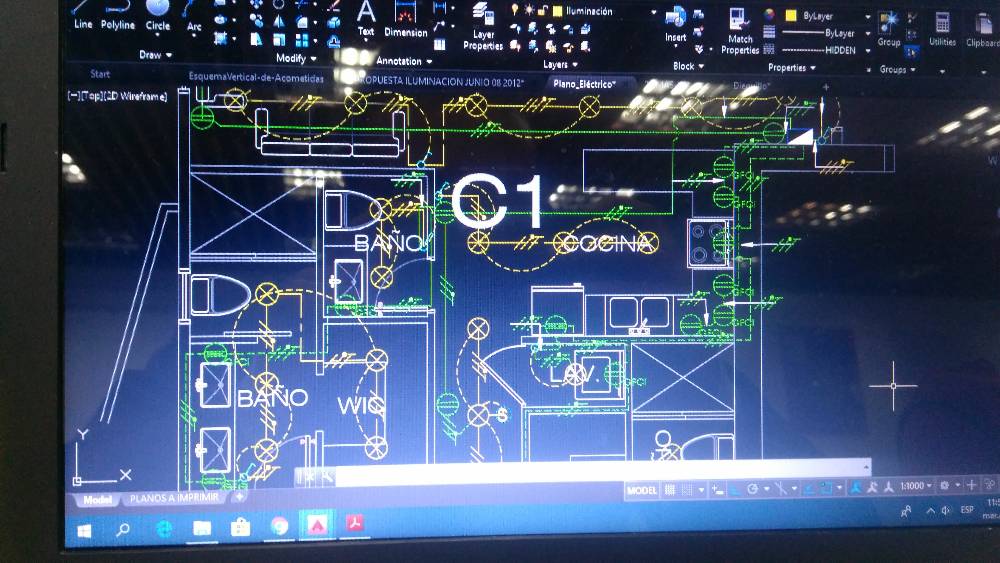This screenshot has height=563, width=1000.
Task: Expand the Properties panel
Action: [791, 68]
